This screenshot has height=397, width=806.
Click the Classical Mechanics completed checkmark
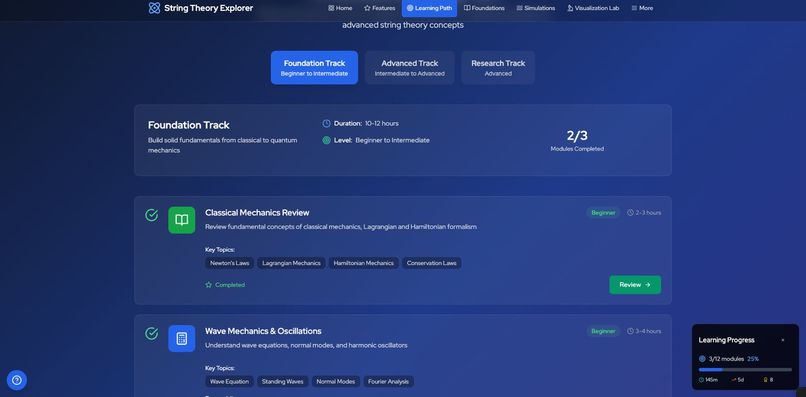(152, 215)
